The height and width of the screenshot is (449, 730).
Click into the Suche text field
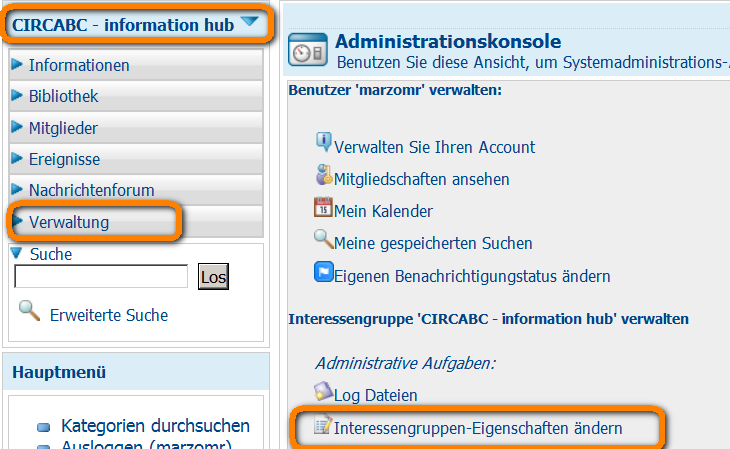(101, 277)
